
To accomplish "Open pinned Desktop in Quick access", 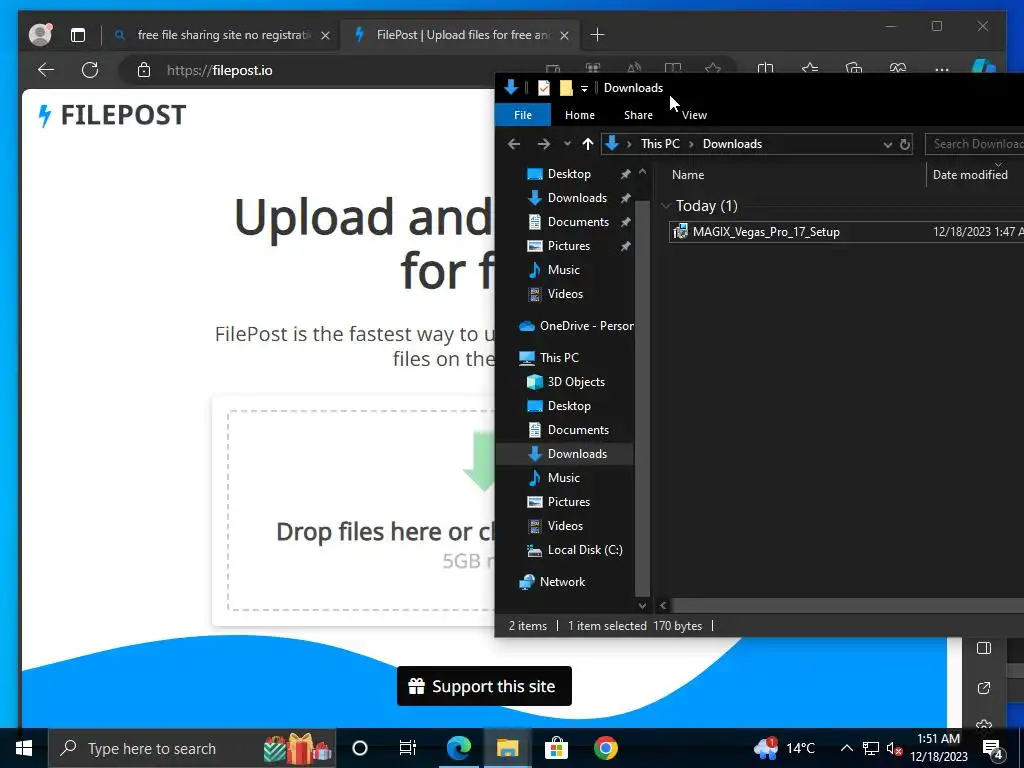I will [x=569, y=174].
